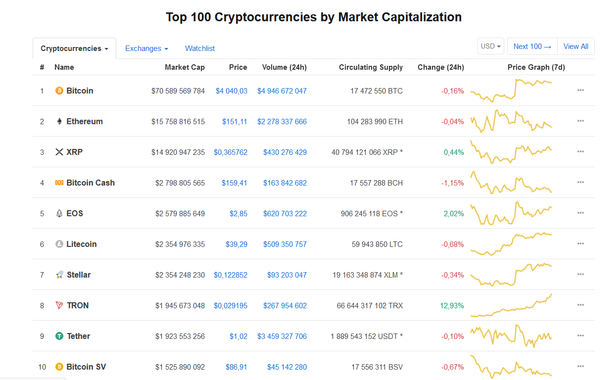Click the View All button
The image size is (608, 380).
(576, 46)
